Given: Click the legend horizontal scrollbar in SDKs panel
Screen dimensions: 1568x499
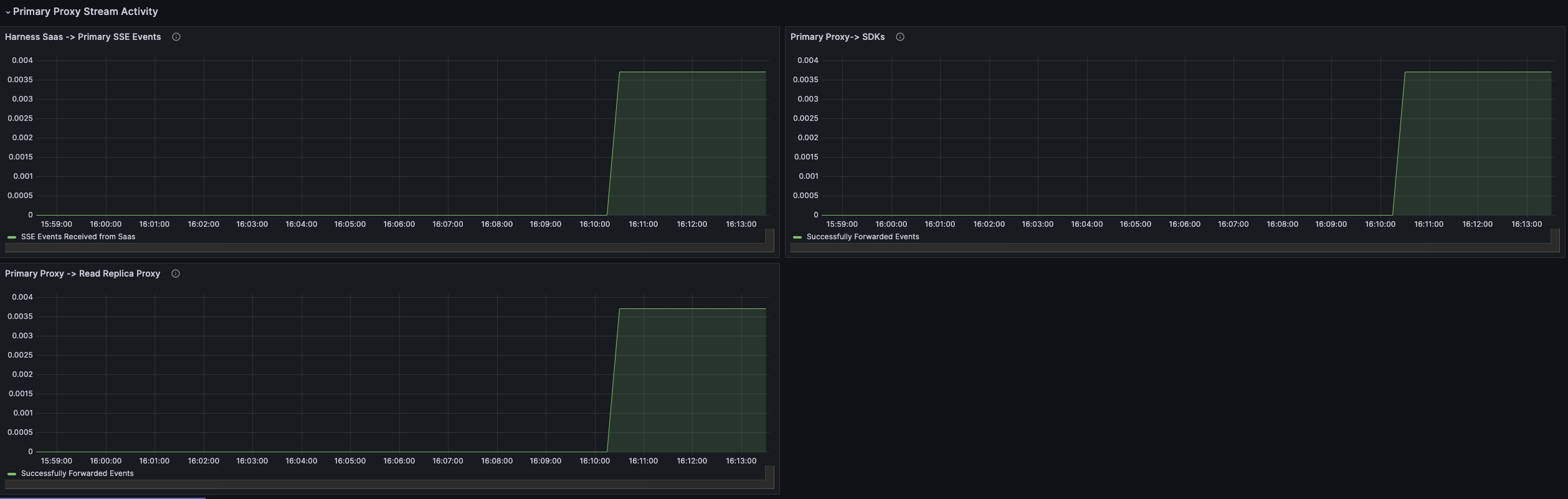Looking at the screenshot, I should [1171, 247].
